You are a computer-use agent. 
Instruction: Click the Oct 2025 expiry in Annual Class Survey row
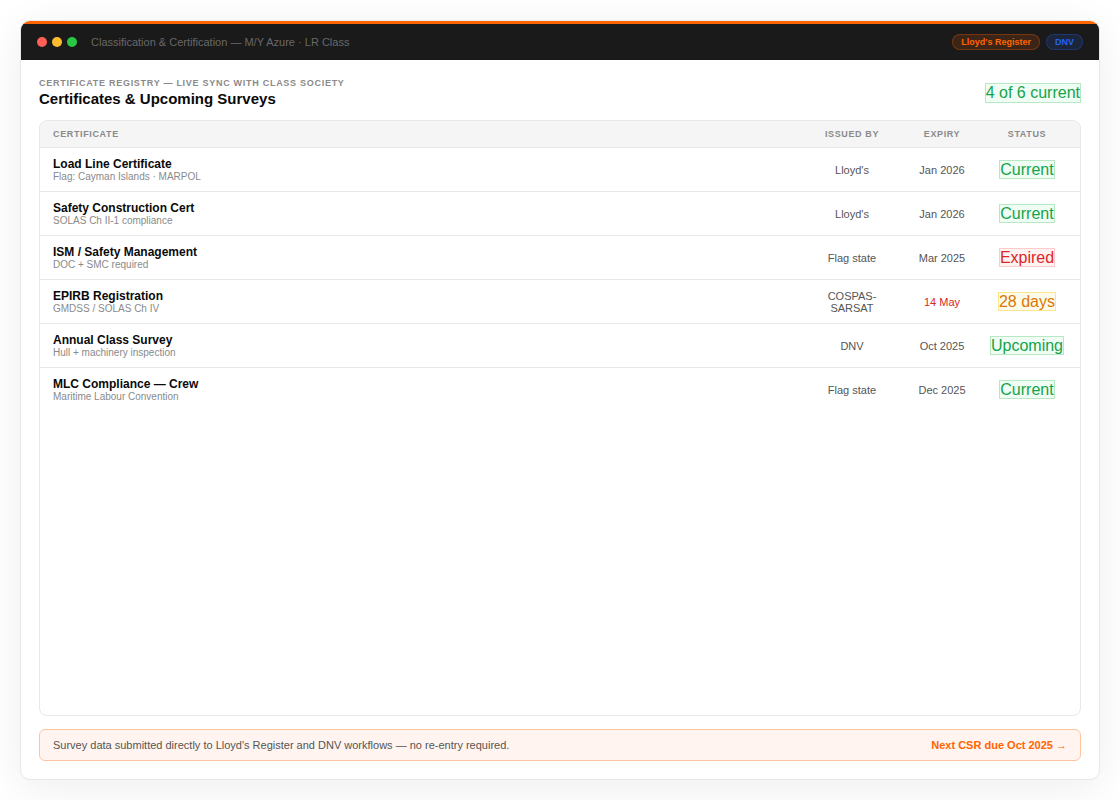pos(941,346)
